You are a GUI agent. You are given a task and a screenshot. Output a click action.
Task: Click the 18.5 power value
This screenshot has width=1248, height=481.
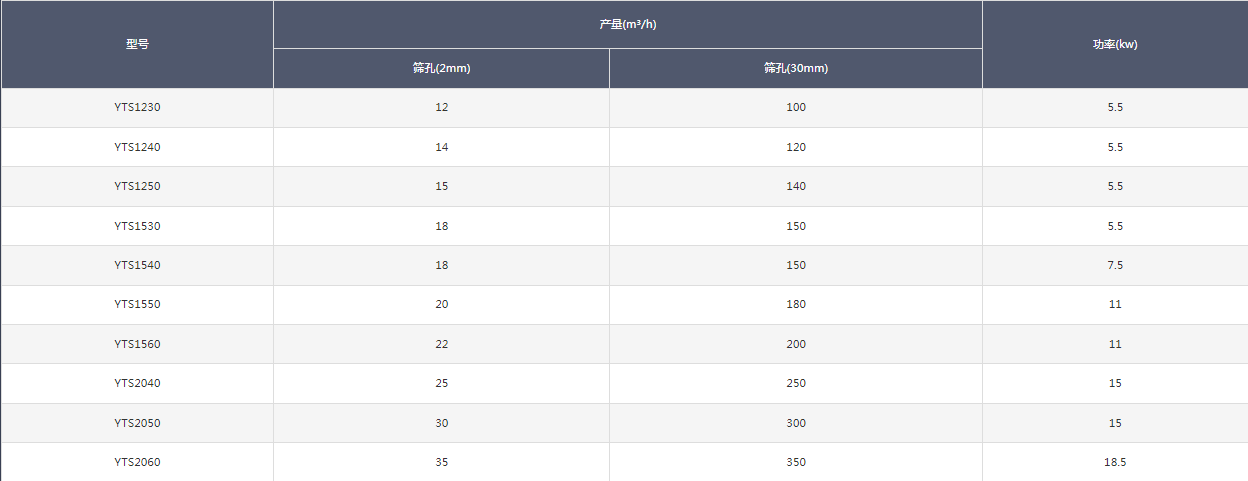pos(1115,462)
